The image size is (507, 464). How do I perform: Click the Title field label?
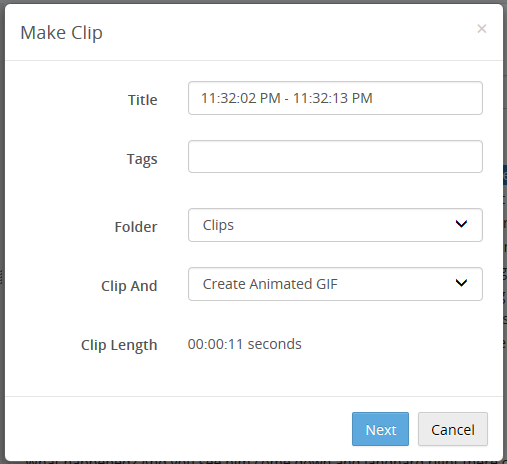[142, 100]
